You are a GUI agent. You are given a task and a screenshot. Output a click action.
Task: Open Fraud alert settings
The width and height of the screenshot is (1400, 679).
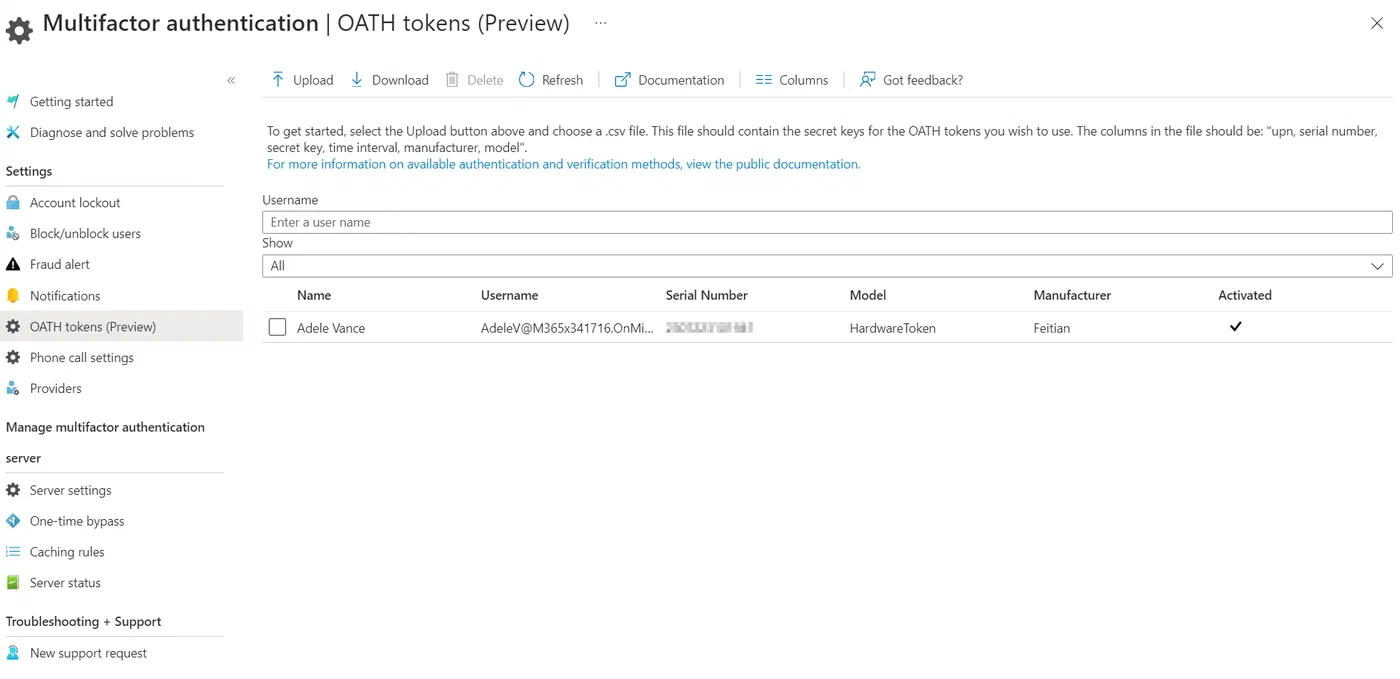(60, 264)
